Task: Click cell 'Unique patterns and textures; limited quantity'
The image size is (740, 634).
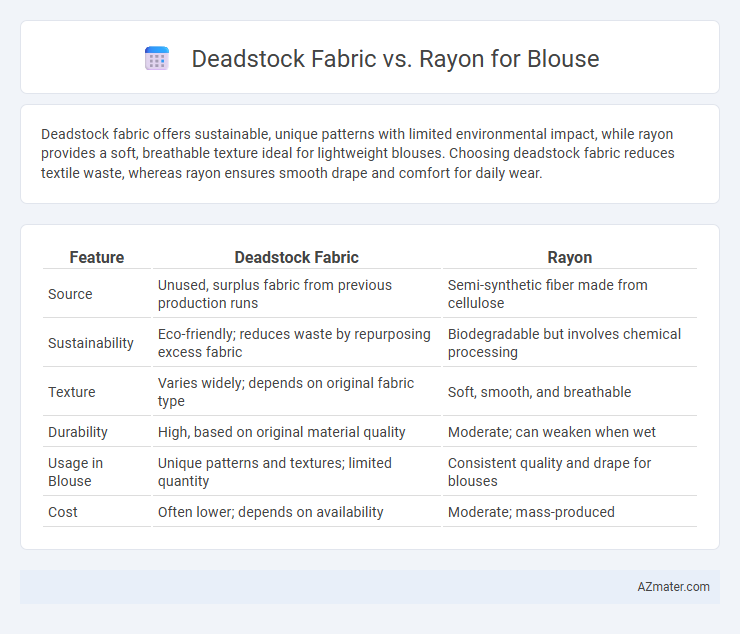Action: click(296, 472)
